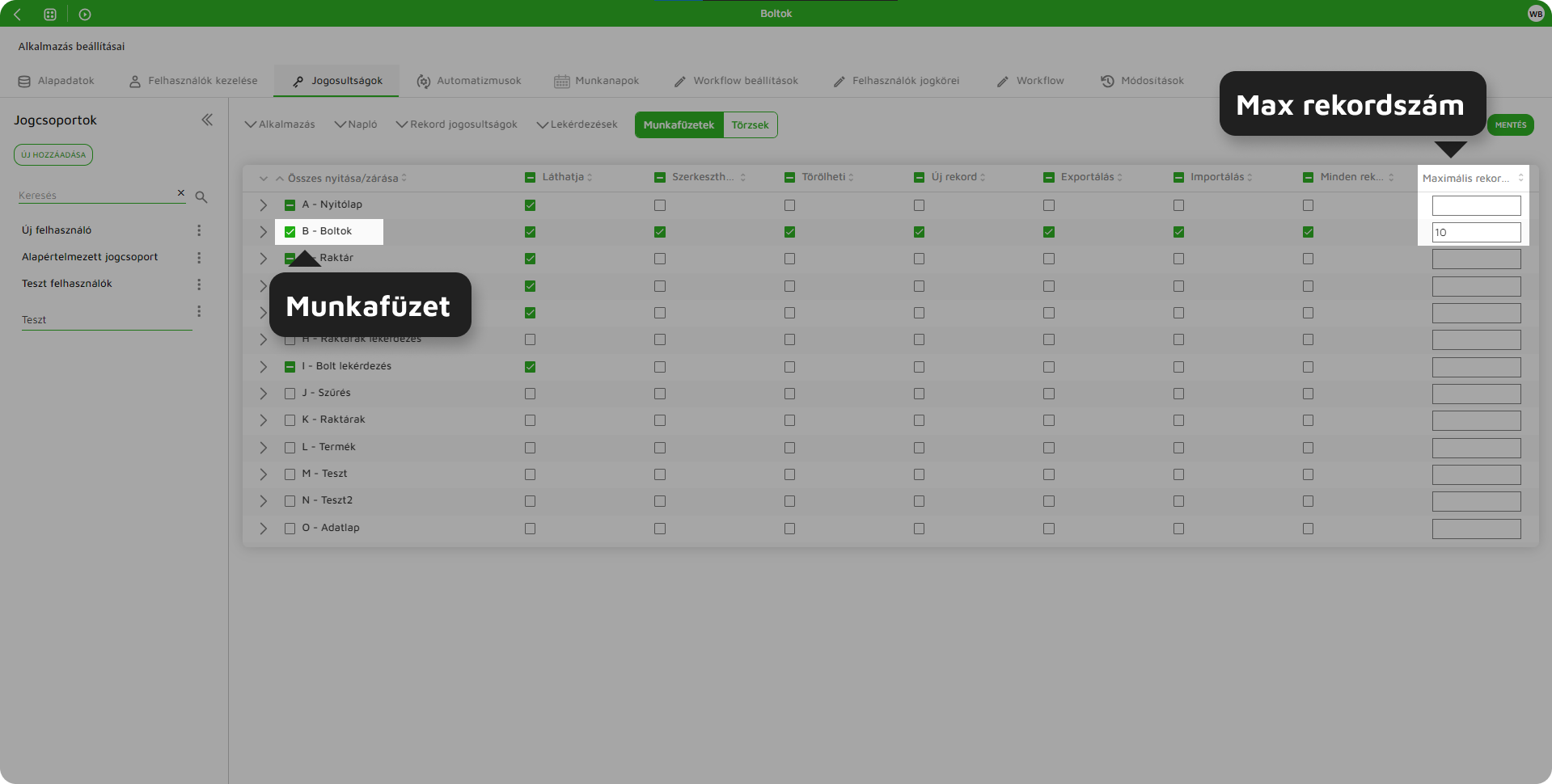
Task: Click the Teszt group name field
Action: [107, 319]
